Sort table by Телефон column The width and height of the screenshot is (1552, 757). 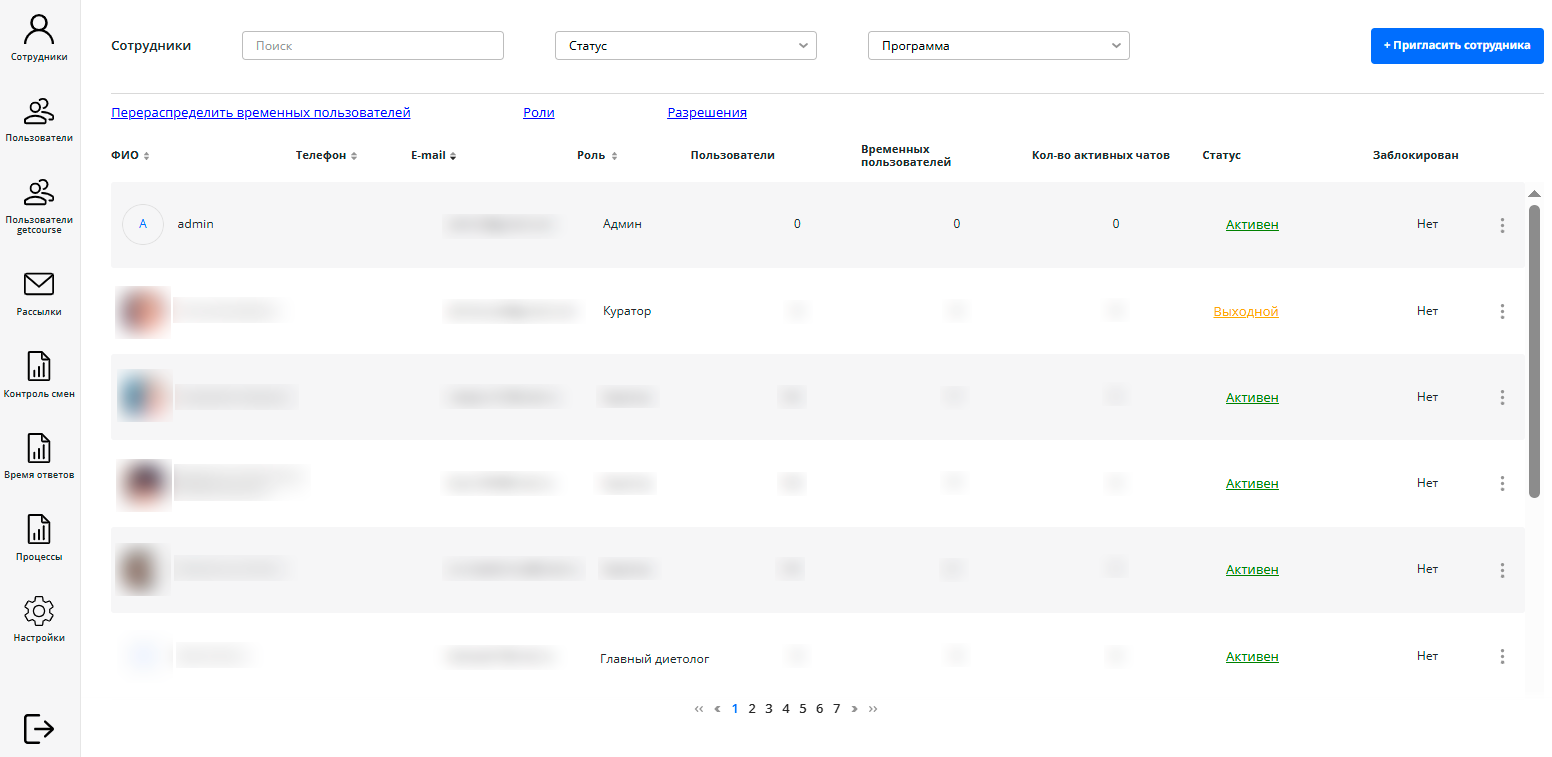(327, 156)
